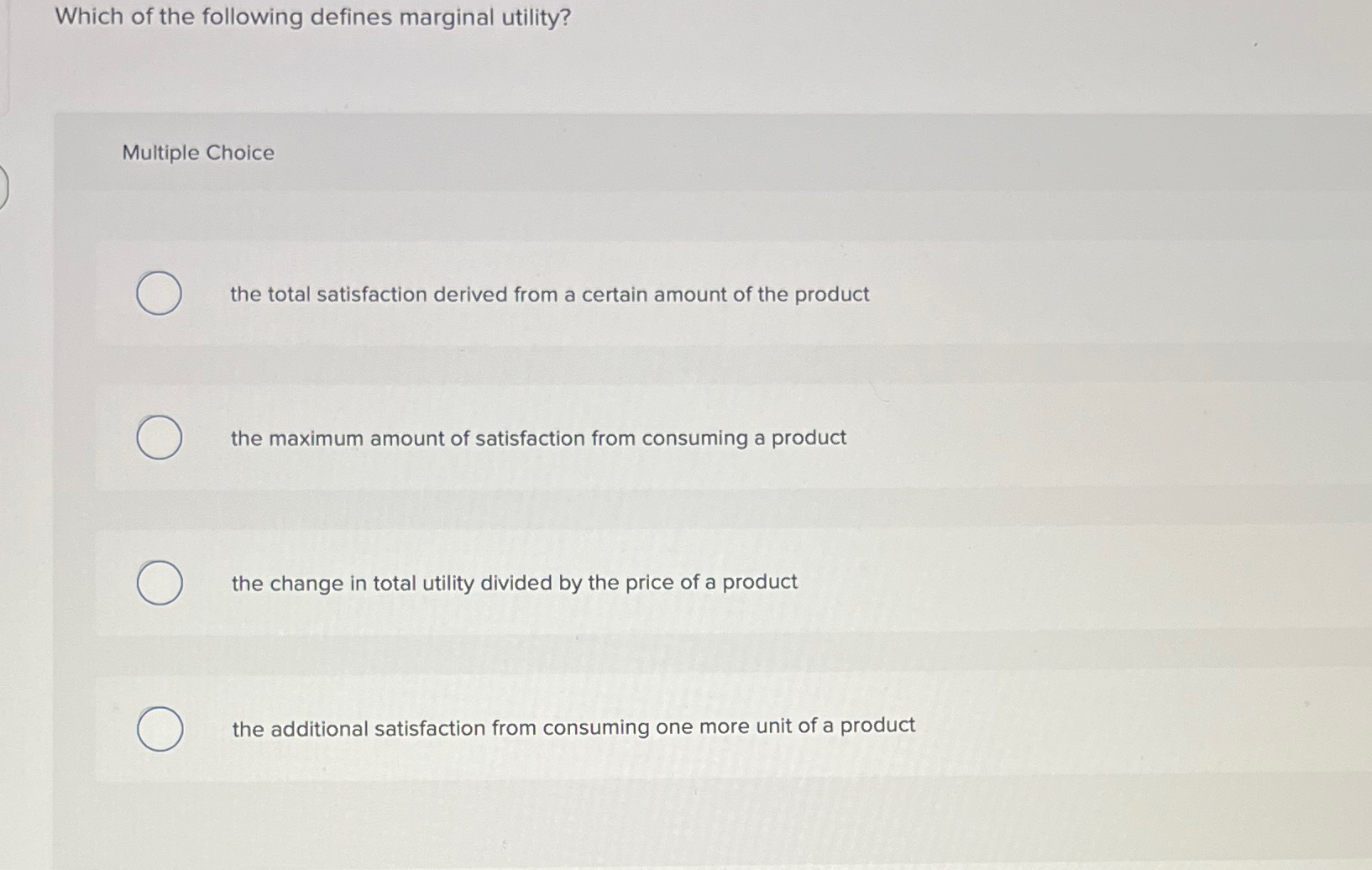The width and height of the screenshot is (1372, 870).
Task: Choose radio button beside 'change in total utility' answer
Action: pos(160,584)
